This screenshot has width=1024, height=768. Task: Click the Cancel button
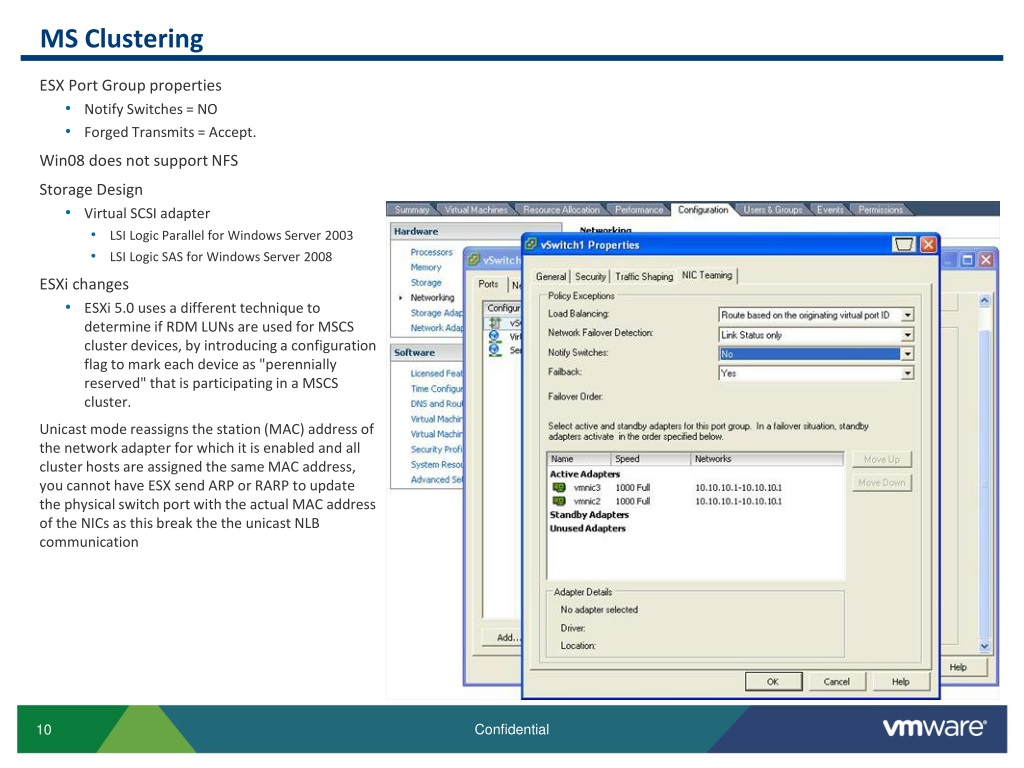point(837,681)
